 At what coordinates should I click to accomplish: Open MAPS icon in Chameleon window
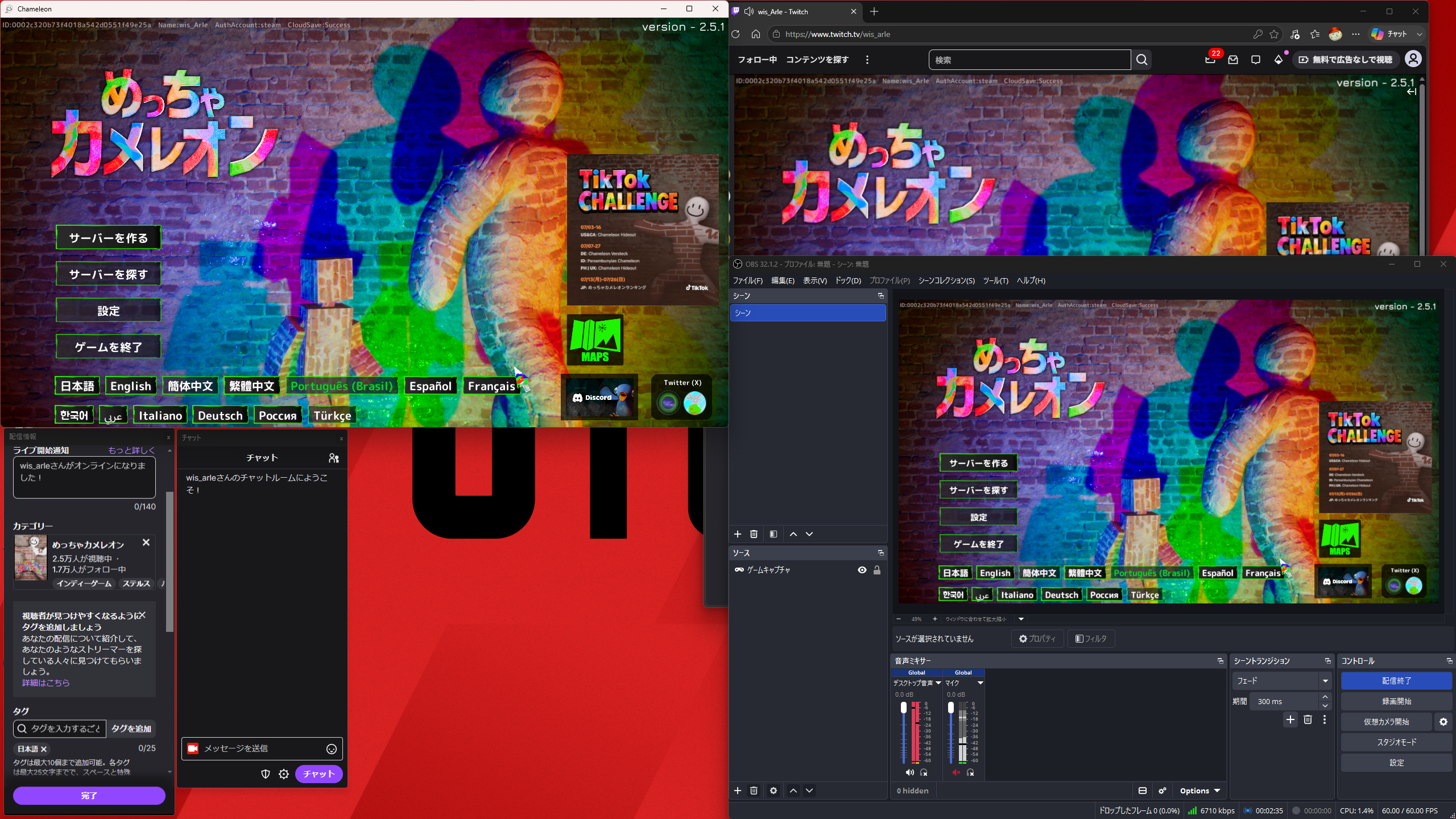pyautogui.click(x=595, y=340)
